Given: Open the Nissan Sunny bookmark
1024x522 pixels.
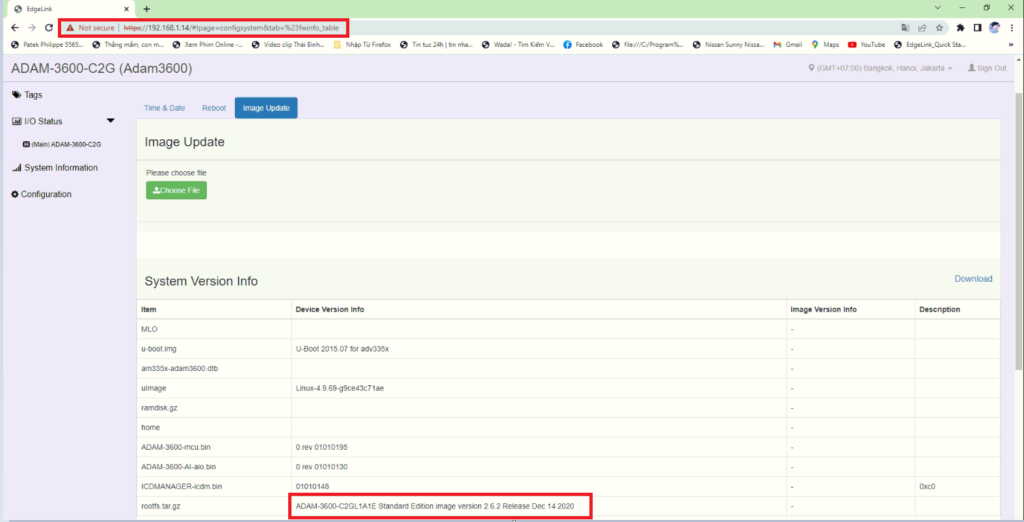Looking at the screenshot, I should tap(729, 45).
